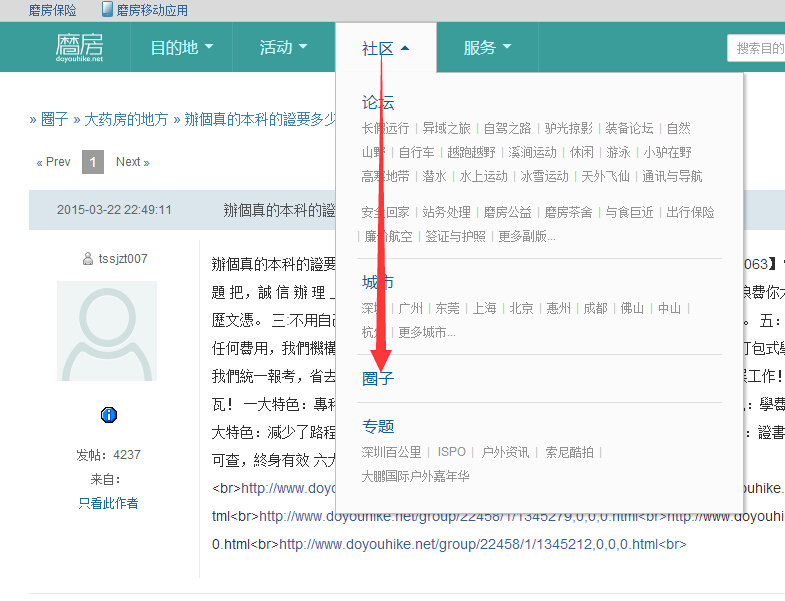Open the 冰雪运动 forum link
785x601 pixels.
(x=544, y=176)
